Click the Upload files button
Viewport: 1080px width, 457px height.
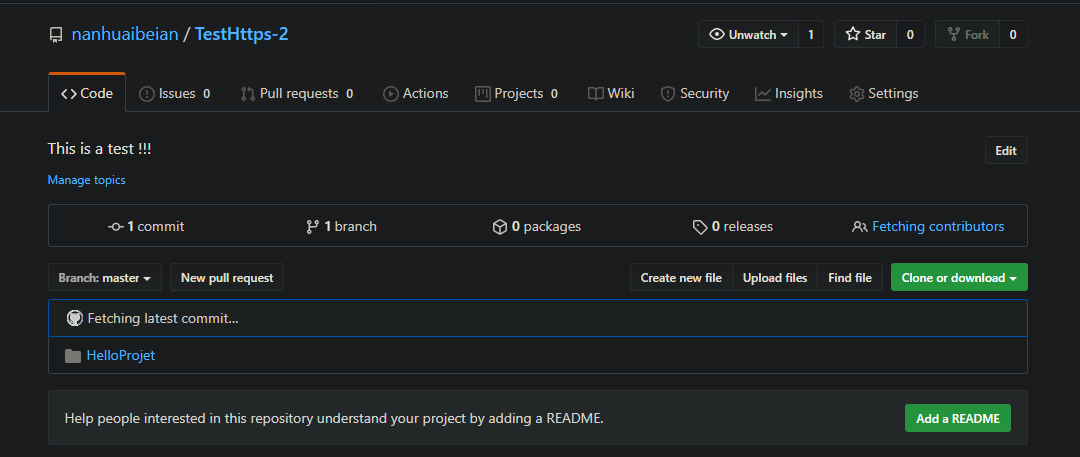775,278
